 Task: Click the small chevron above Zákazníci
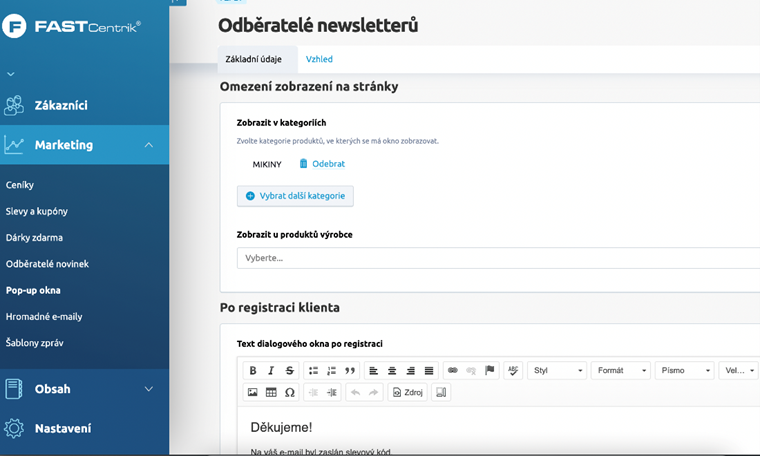[11, 74]
